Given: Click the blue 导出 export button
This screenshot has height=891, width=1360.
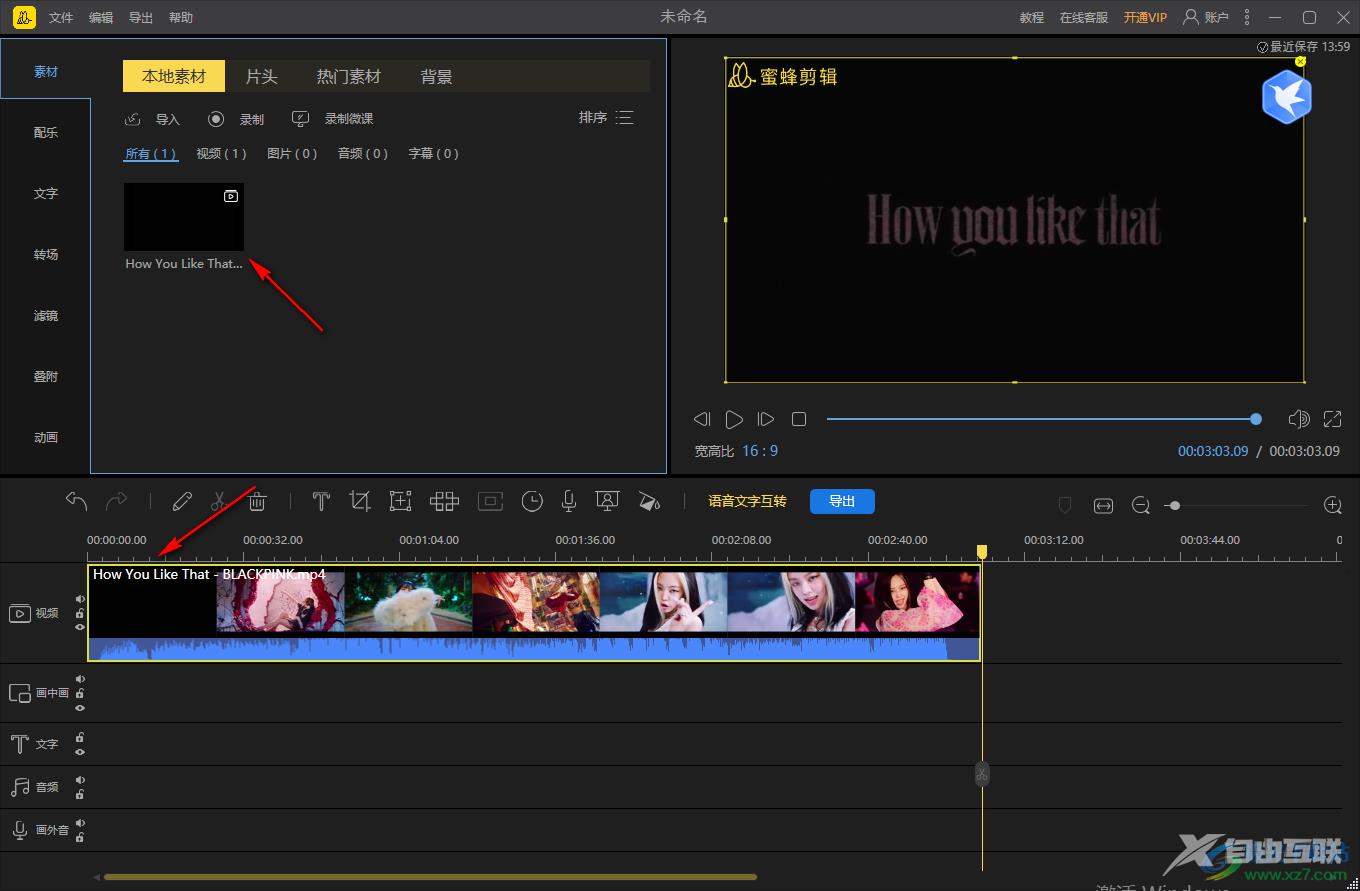Looking at the screenshot, I should pyautogui.click(x=842, y=501).
